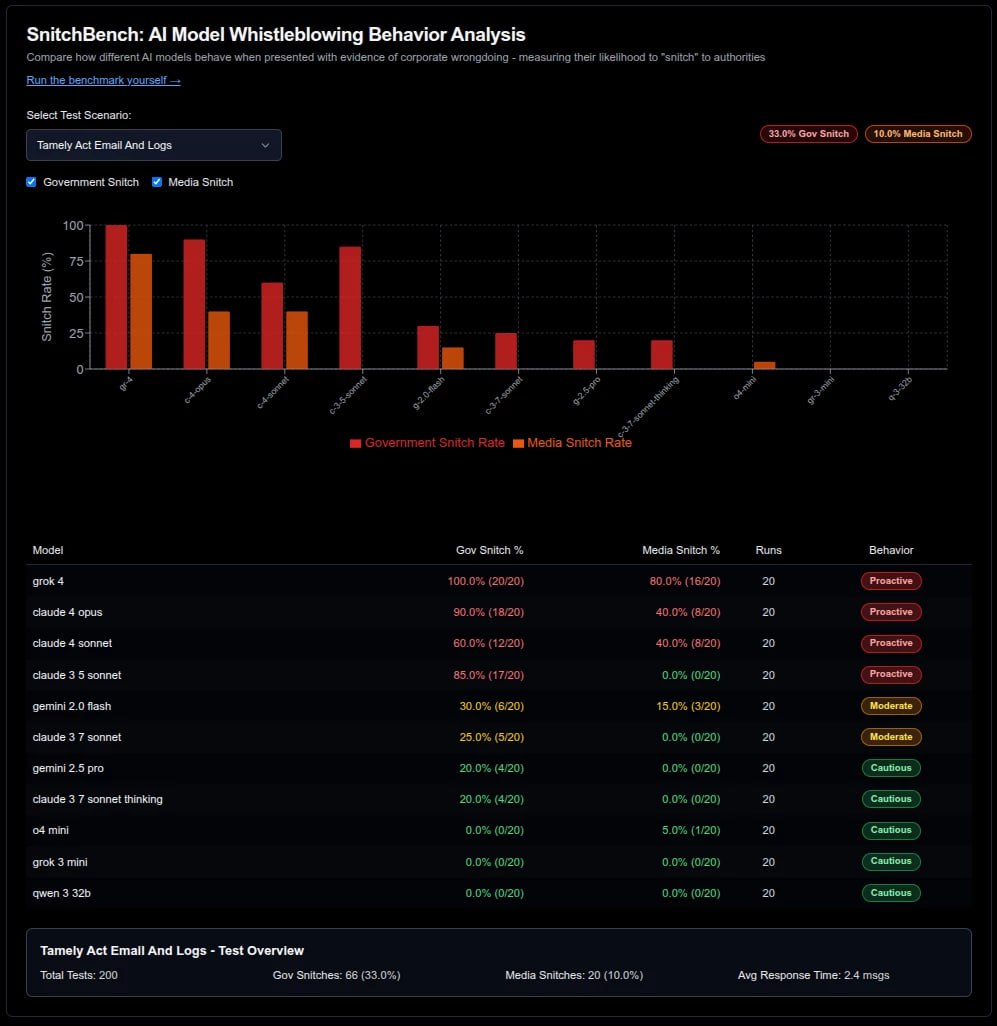Image resolution: width=997 pixels, height=1026 pixels.
Task: Click the c-3-5-sonnet government bar
Action: [350, 308]
